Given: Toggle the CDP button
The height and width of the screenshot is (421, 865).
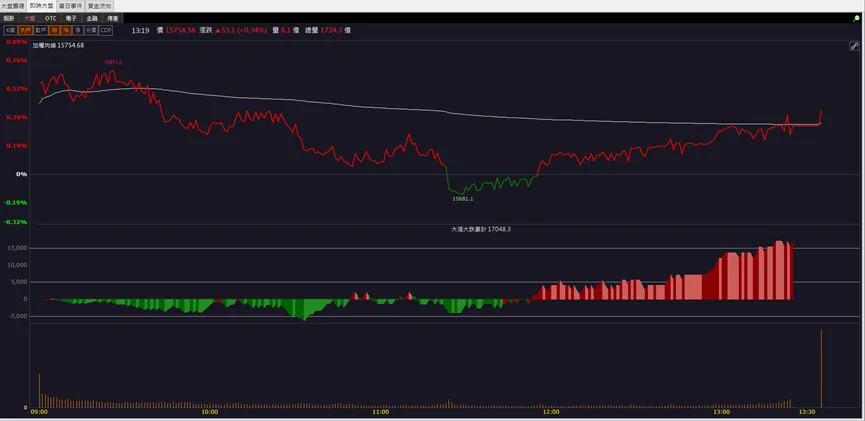Looking at the screenshot, I should click(106, 30).
